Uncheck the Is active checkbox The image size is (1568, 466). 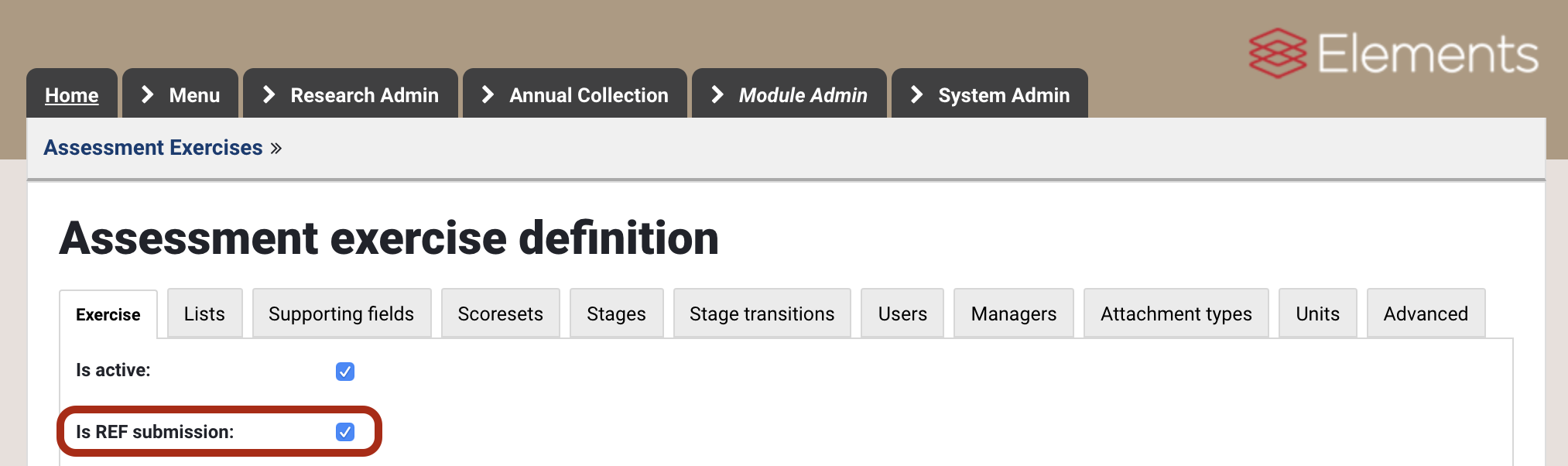pos(345,372)
